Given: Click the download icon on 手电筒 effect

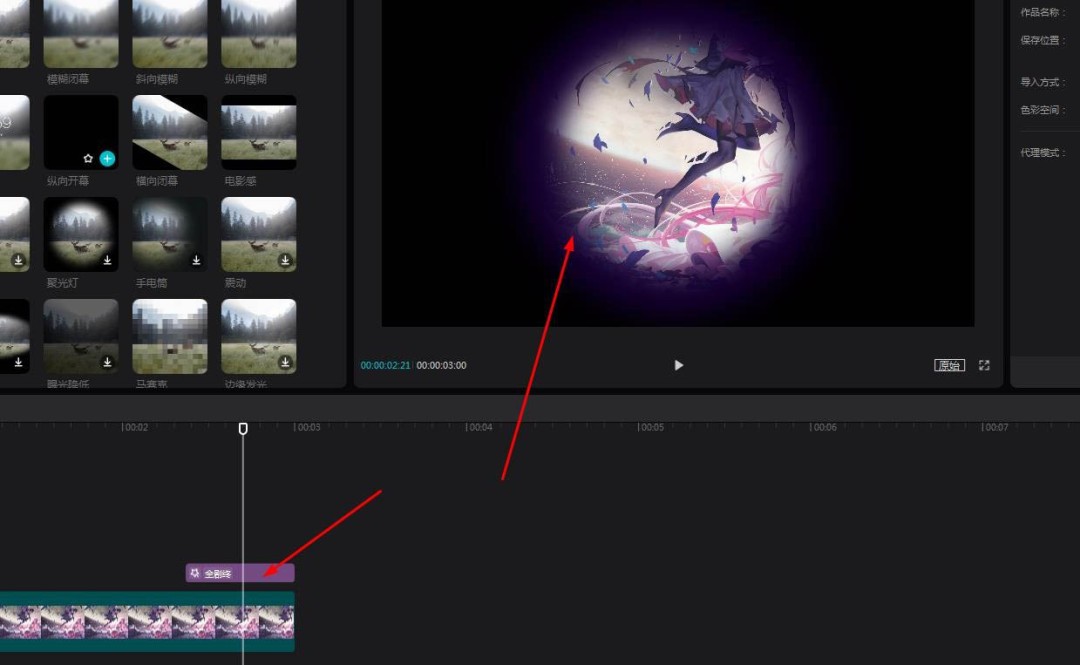Looking at the screenshot, I should click(x=195, y=261).
